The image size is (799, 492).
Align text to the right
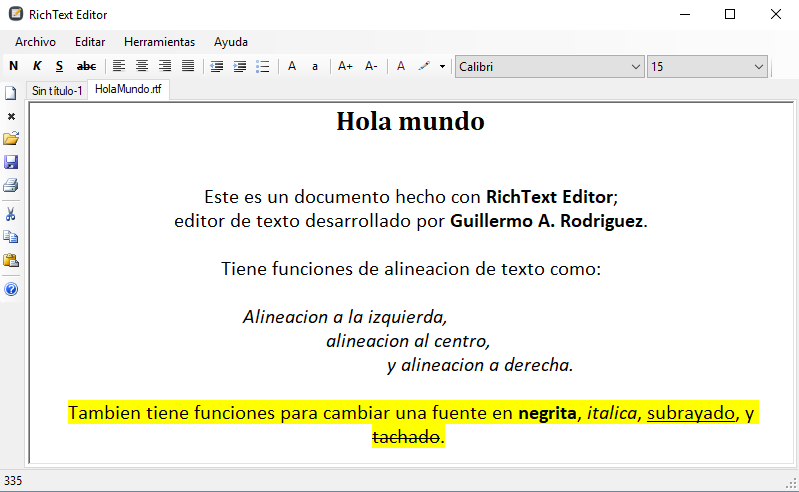pos(165,66)
